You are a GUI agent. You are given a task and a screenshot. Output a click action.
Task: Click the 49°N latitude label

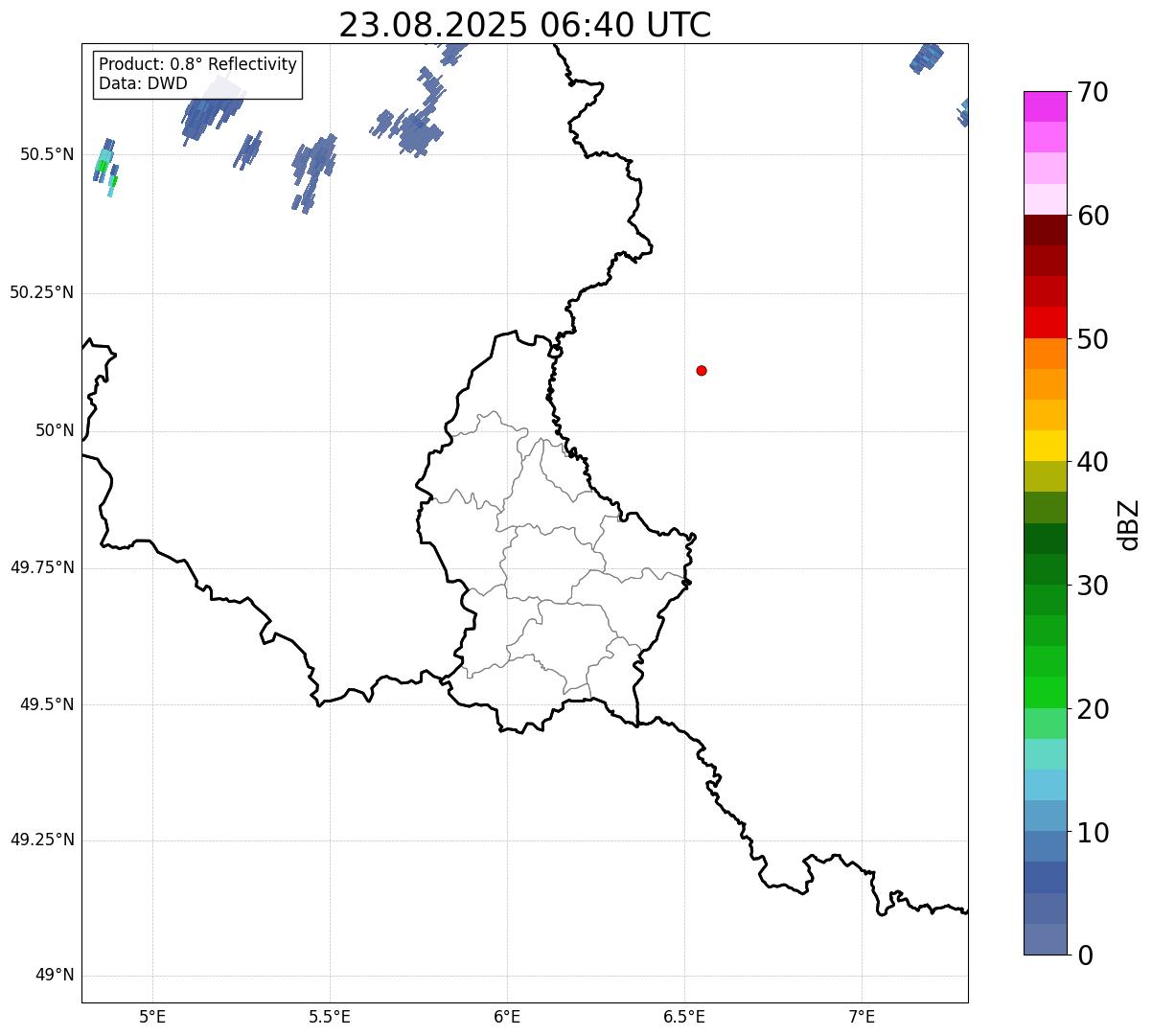click(x=55, y=975)
